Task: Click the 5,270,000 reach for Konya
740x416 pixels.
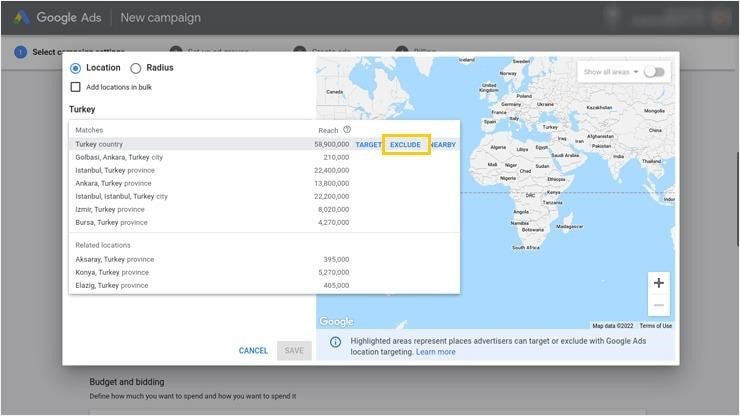Action: (334, 272)
